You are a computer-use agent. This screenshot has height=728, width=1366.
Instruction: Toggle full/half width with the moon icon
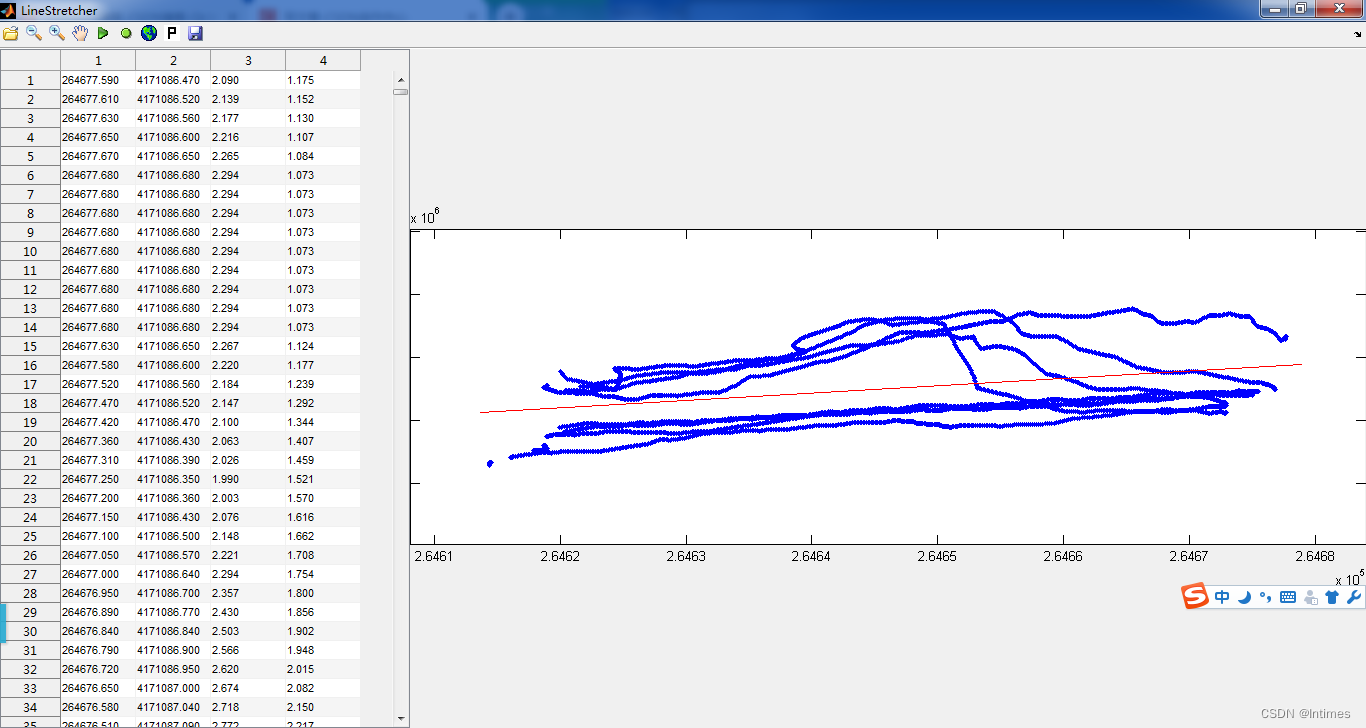[x=1245, y=597]
